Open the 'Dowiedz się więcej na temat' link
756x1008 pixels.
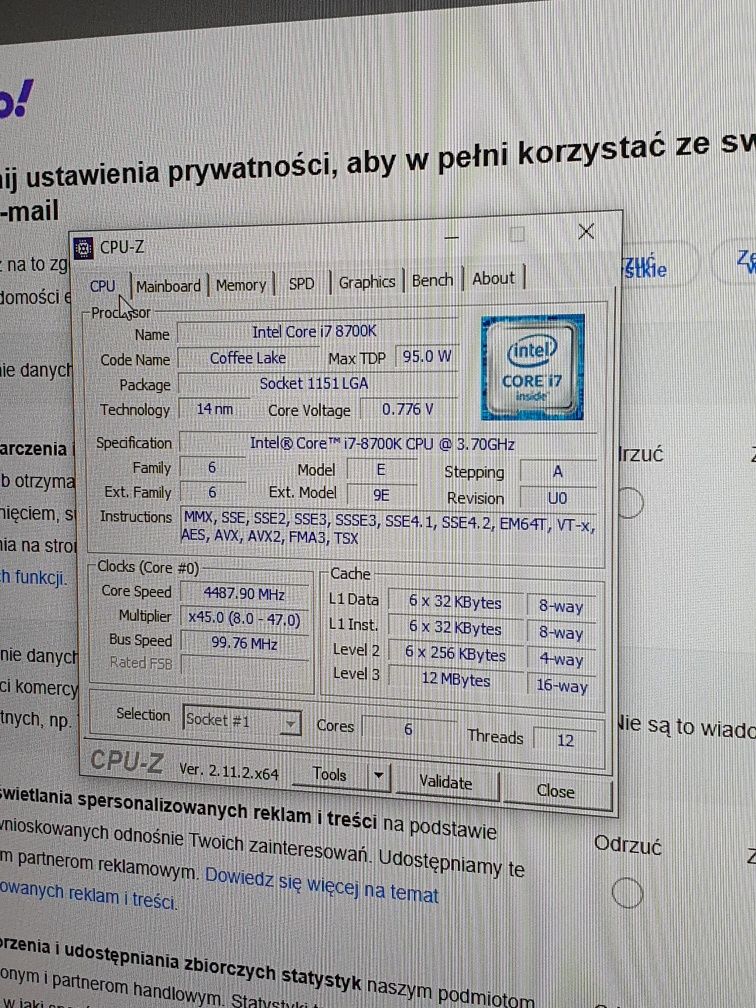pyautogui.click(x=321, y=883)
